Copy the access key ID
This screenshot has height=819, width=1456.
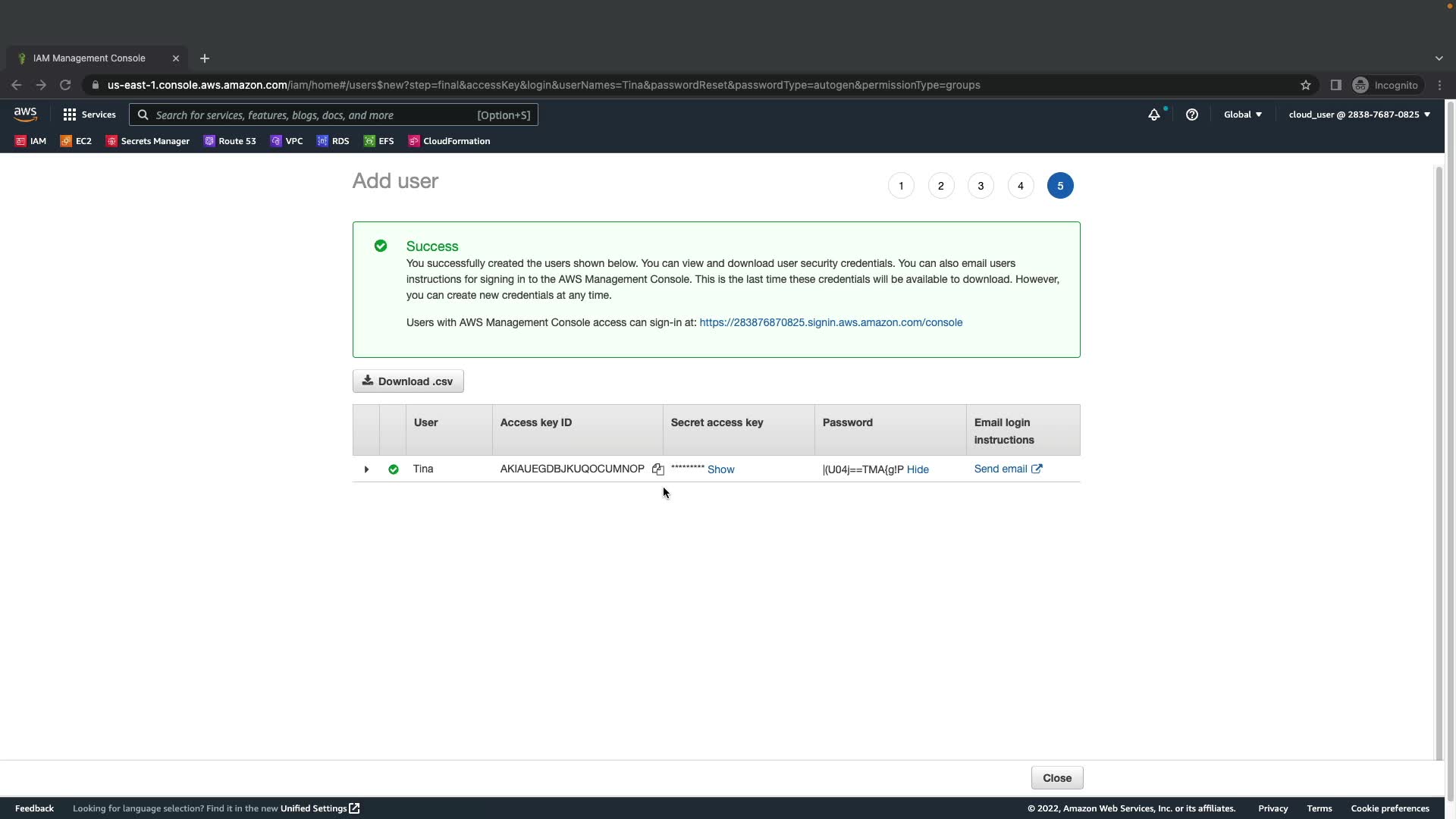pos(657,469)
